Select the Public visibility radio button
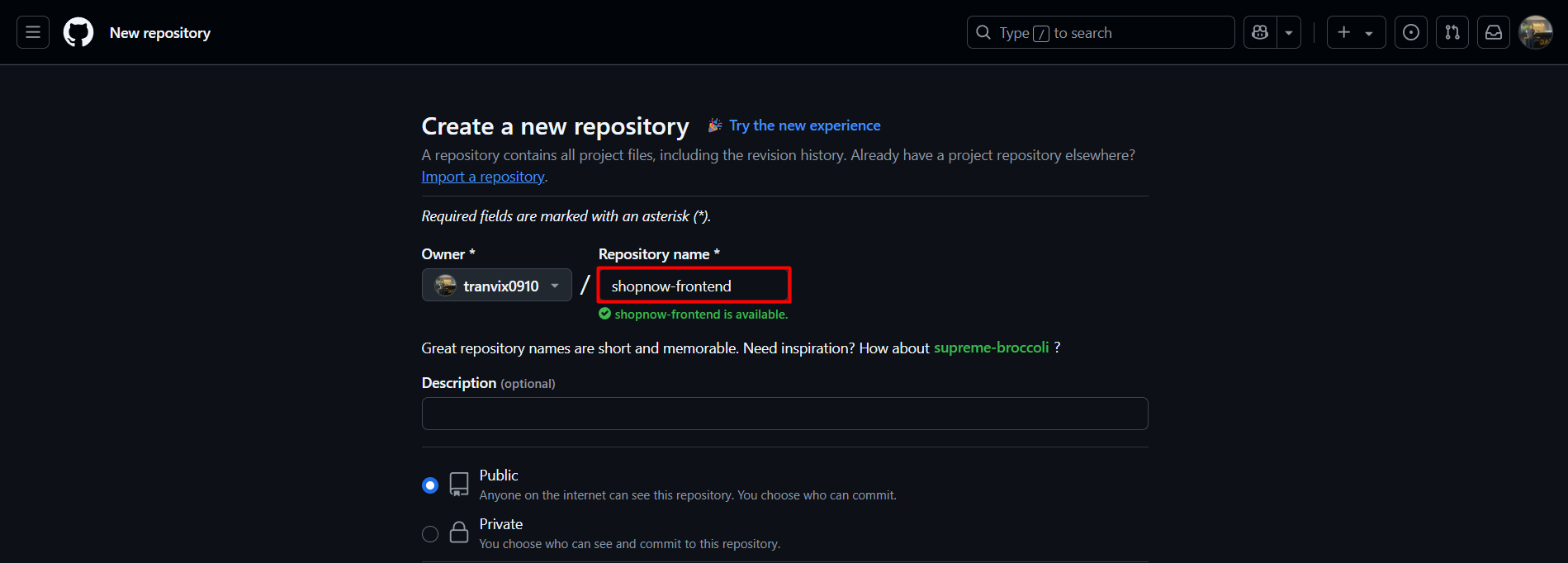 [x=430, y=485]
